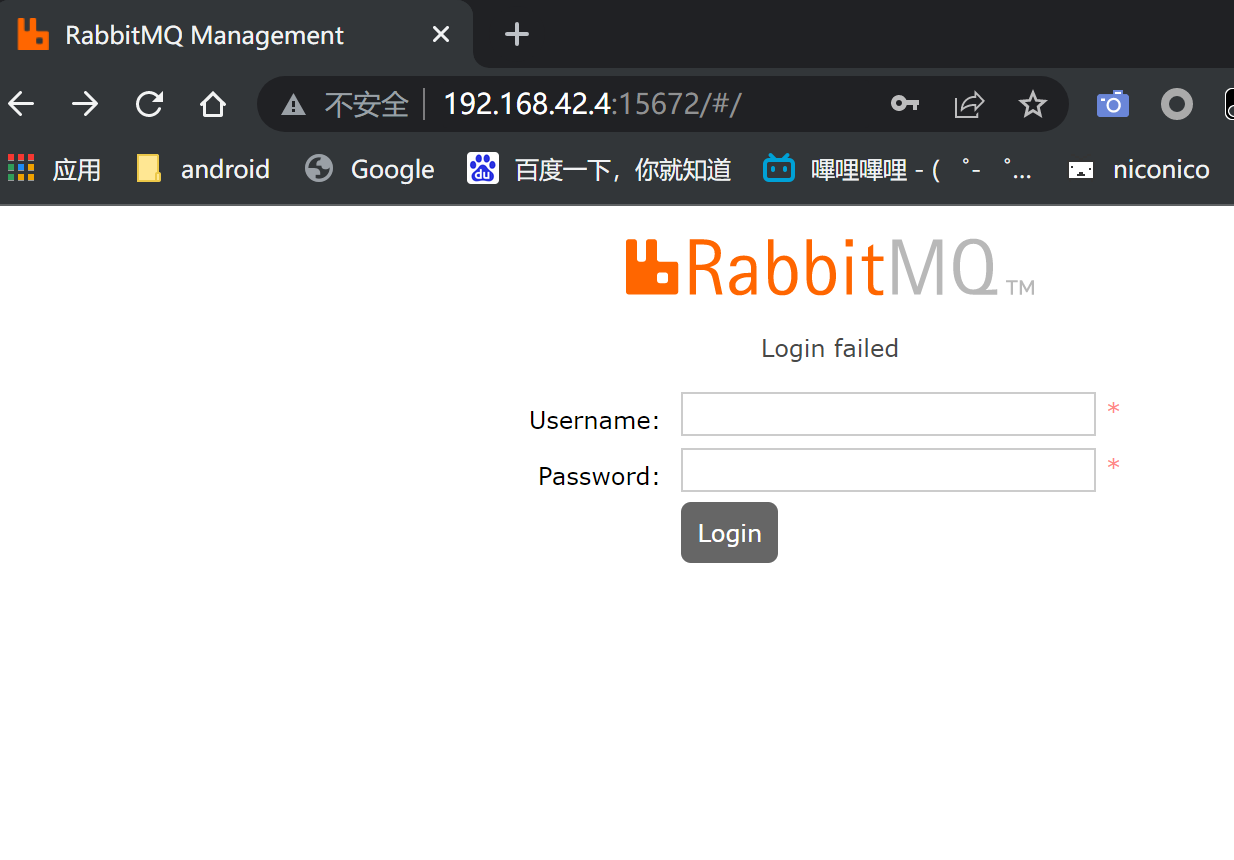Image resolution: width=1234 pixels, height=860 pixels.
Task: Open the android bookmarks folder
Action: point(203,169)
